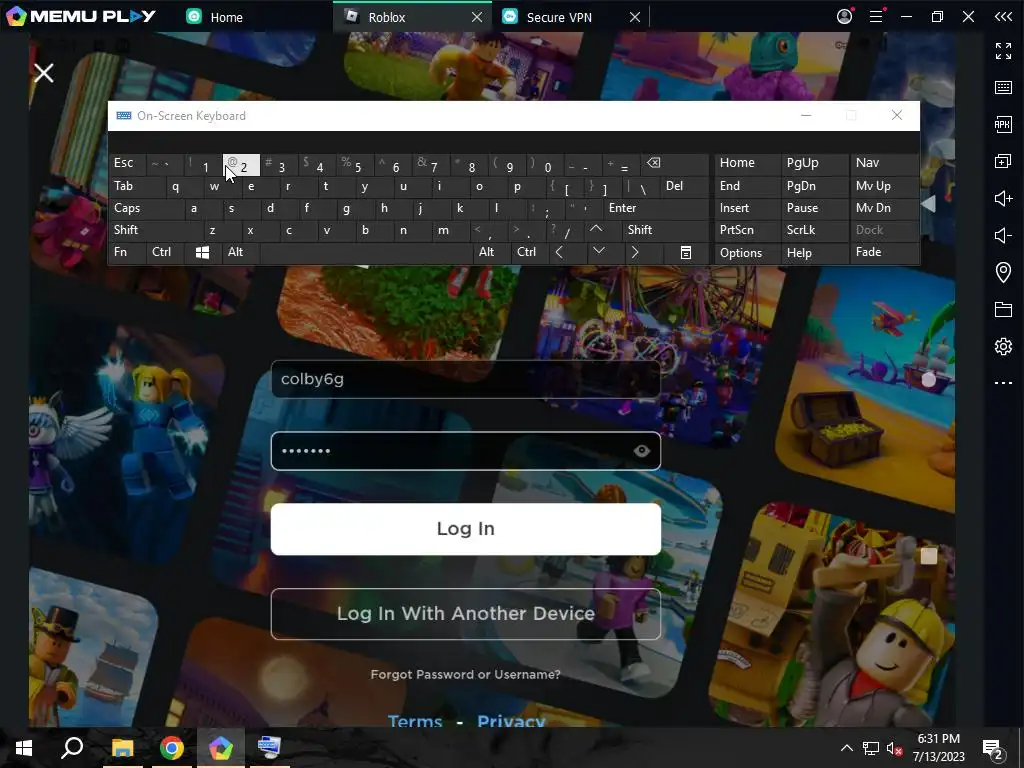
Task: Open the Terms link
Action: (x=415, y=721)
